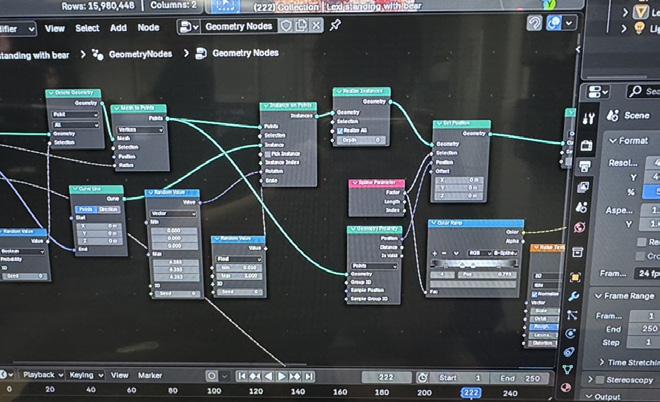Open the node editor Select menu
The image size is (660, 402).
[87, 28]
